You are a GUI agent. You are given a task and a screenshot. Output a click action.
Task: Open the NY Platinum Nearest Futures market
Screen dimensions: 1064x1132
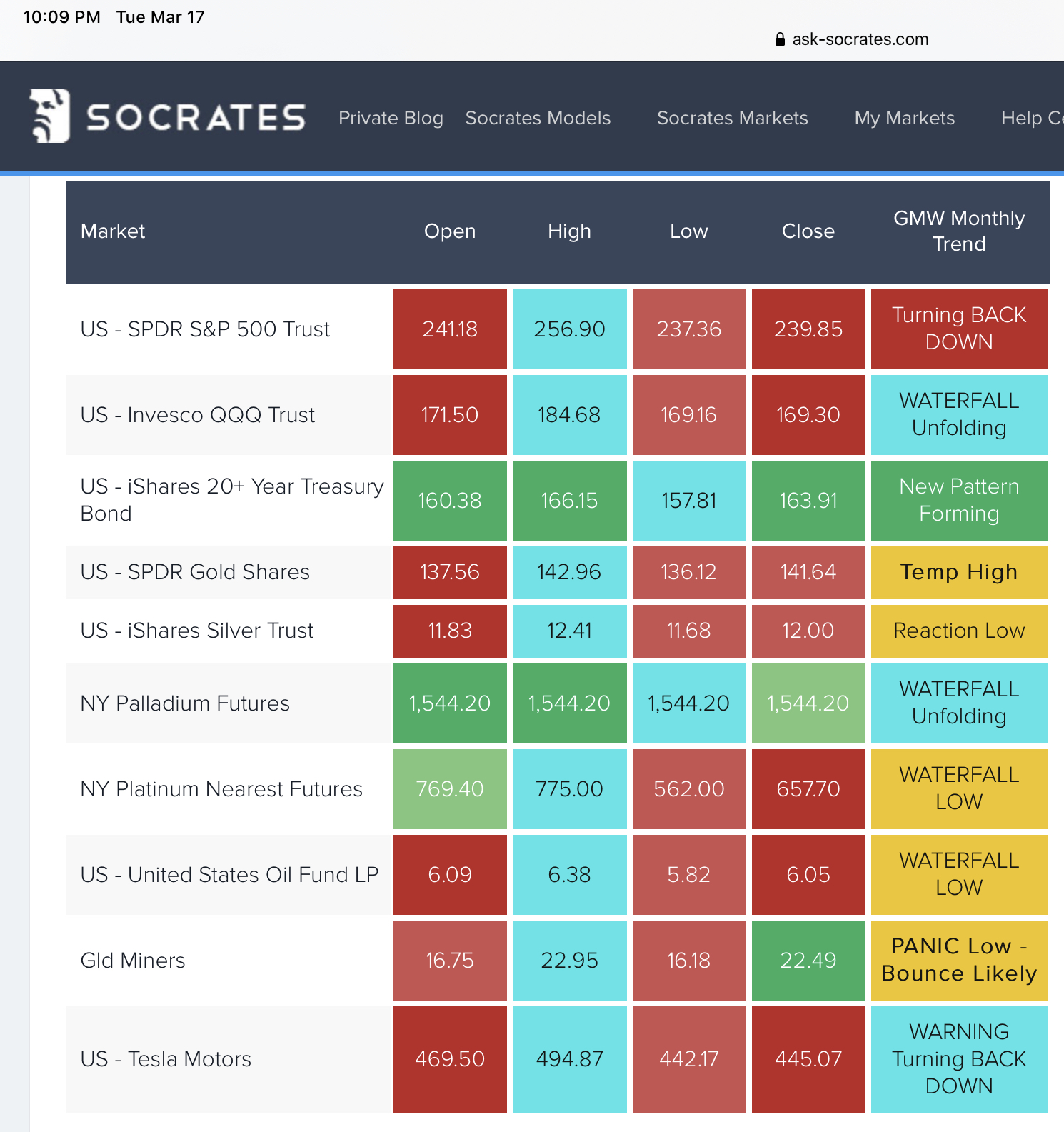click(x=221, y=789)
